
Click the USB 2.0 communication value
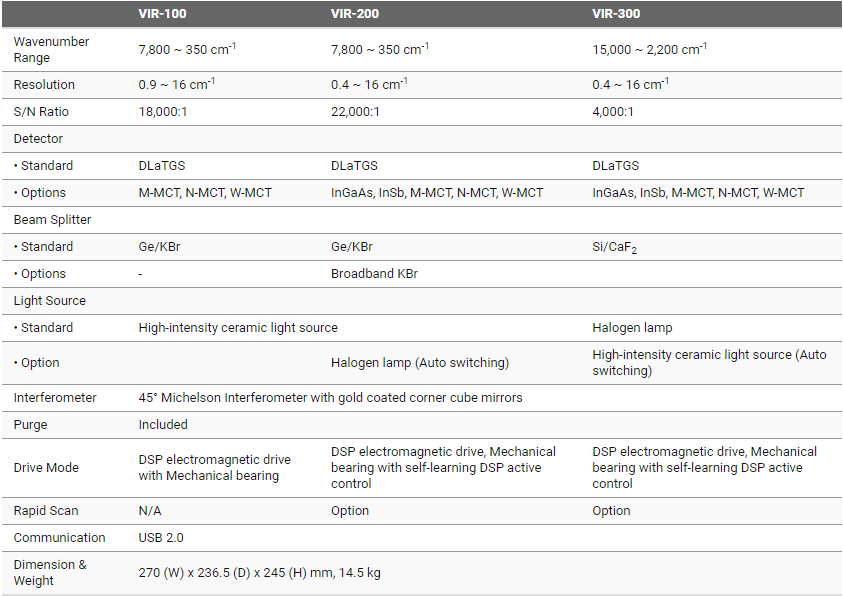pos(161,538)
